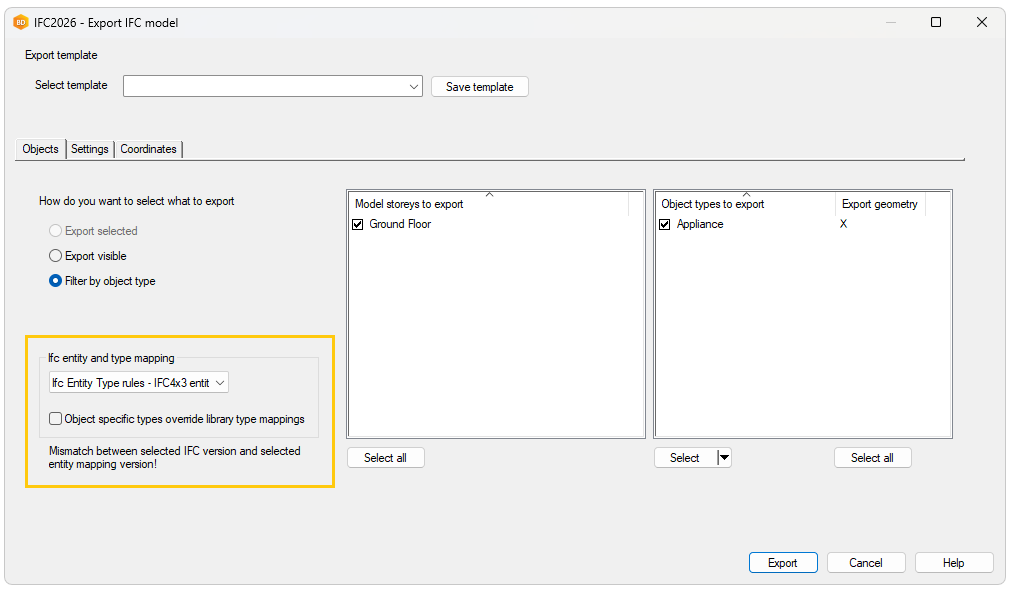This screenshot has width=1013, height=593.
Task: Toggle the Appliance object type checkbox
Action: [665, 225]
